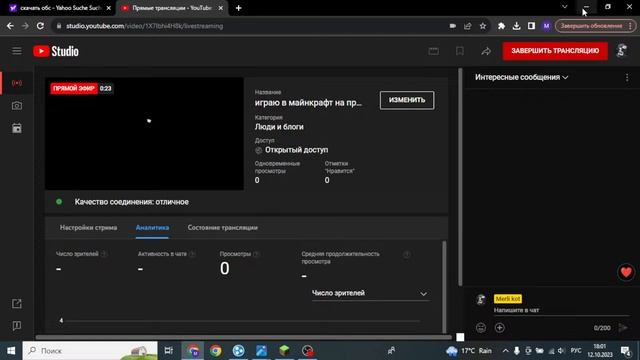
Task: Click the stream title text
Action: point(308,103)
